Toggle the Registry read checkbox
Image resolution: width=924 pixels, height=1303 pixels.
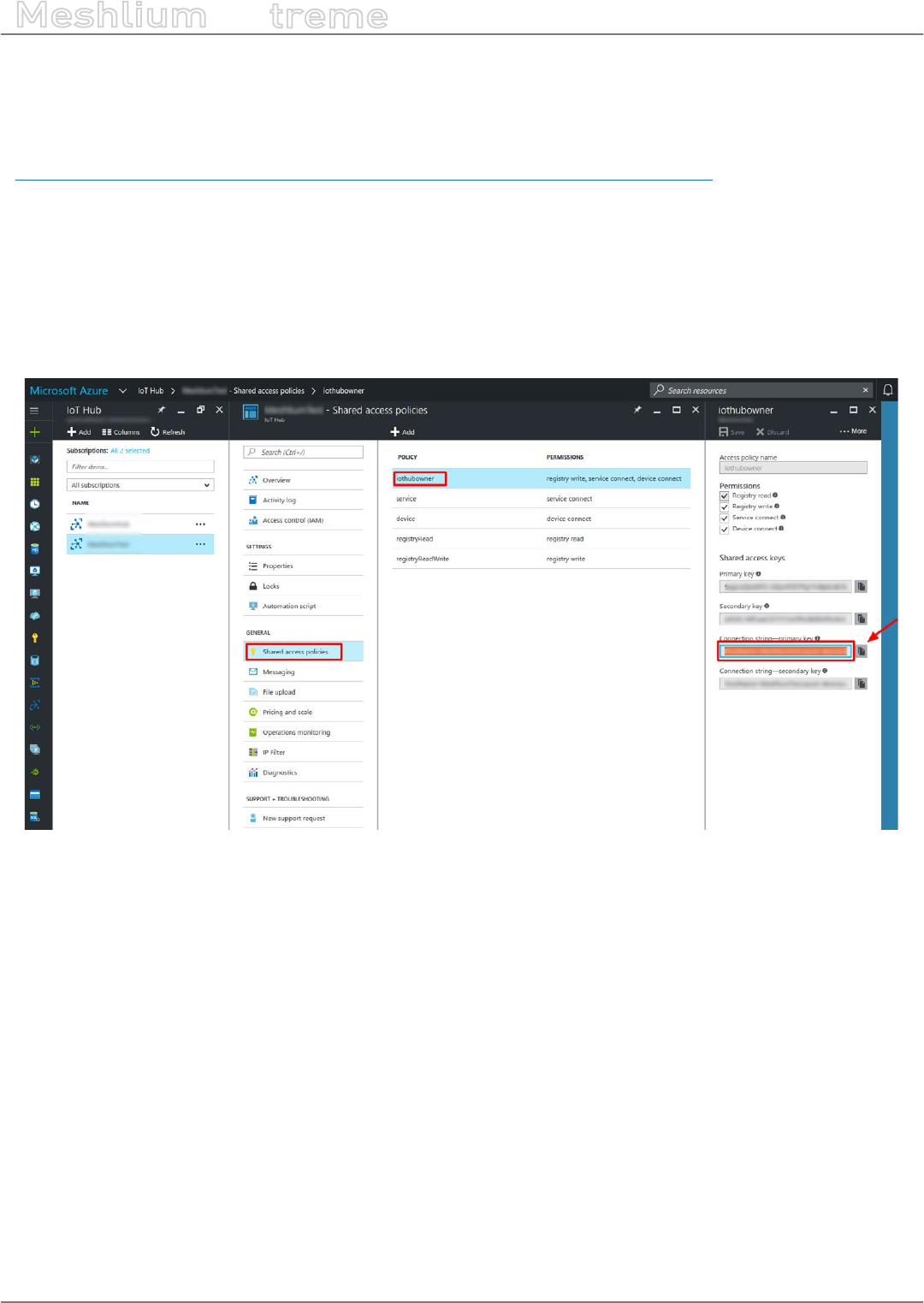[x=724, y=496]
